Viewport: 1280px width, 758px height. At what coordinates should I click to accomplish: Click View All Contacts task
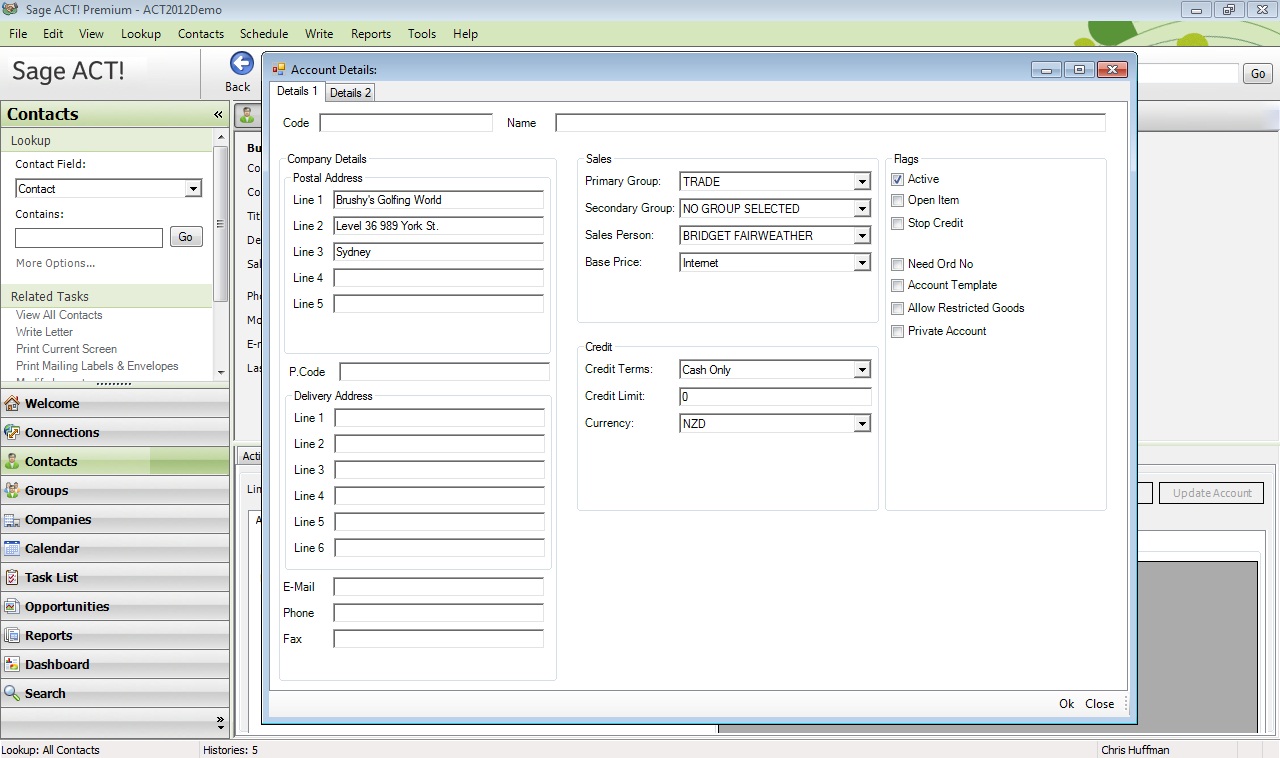[x=59, y=315]
